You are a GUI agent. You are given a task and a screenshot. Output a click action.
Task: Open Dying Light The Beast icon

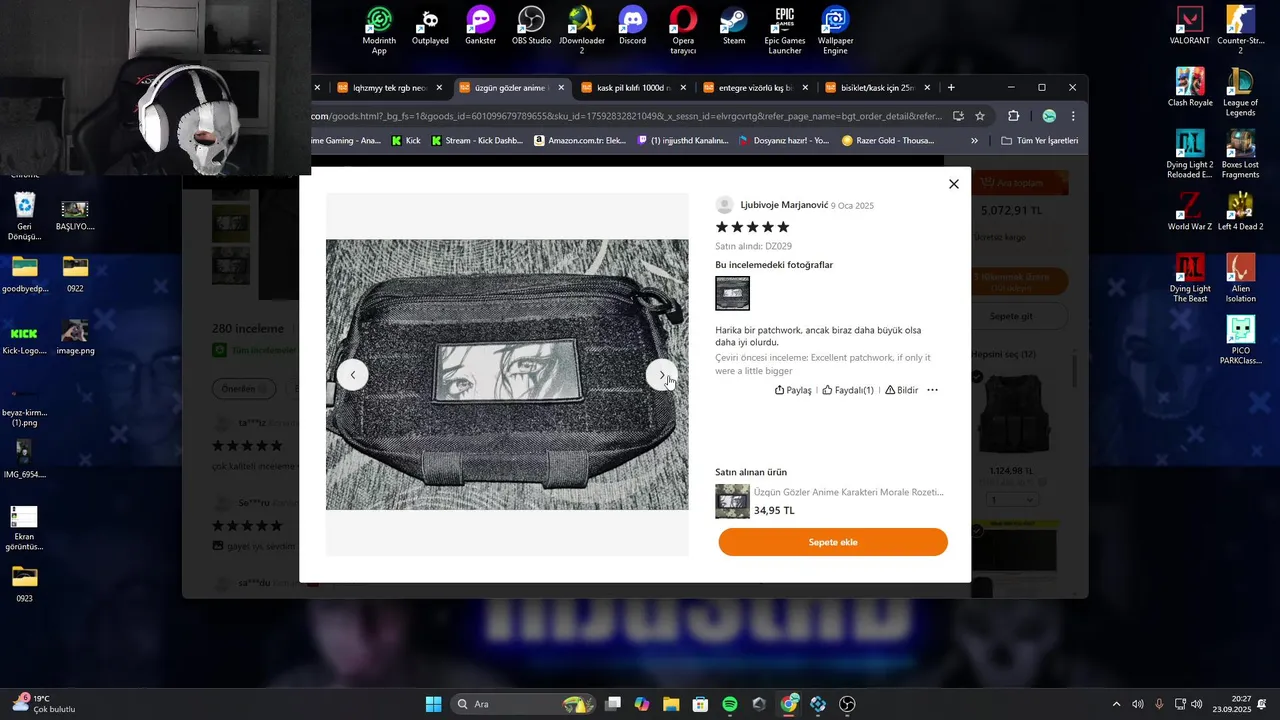tap(1190, 278)
